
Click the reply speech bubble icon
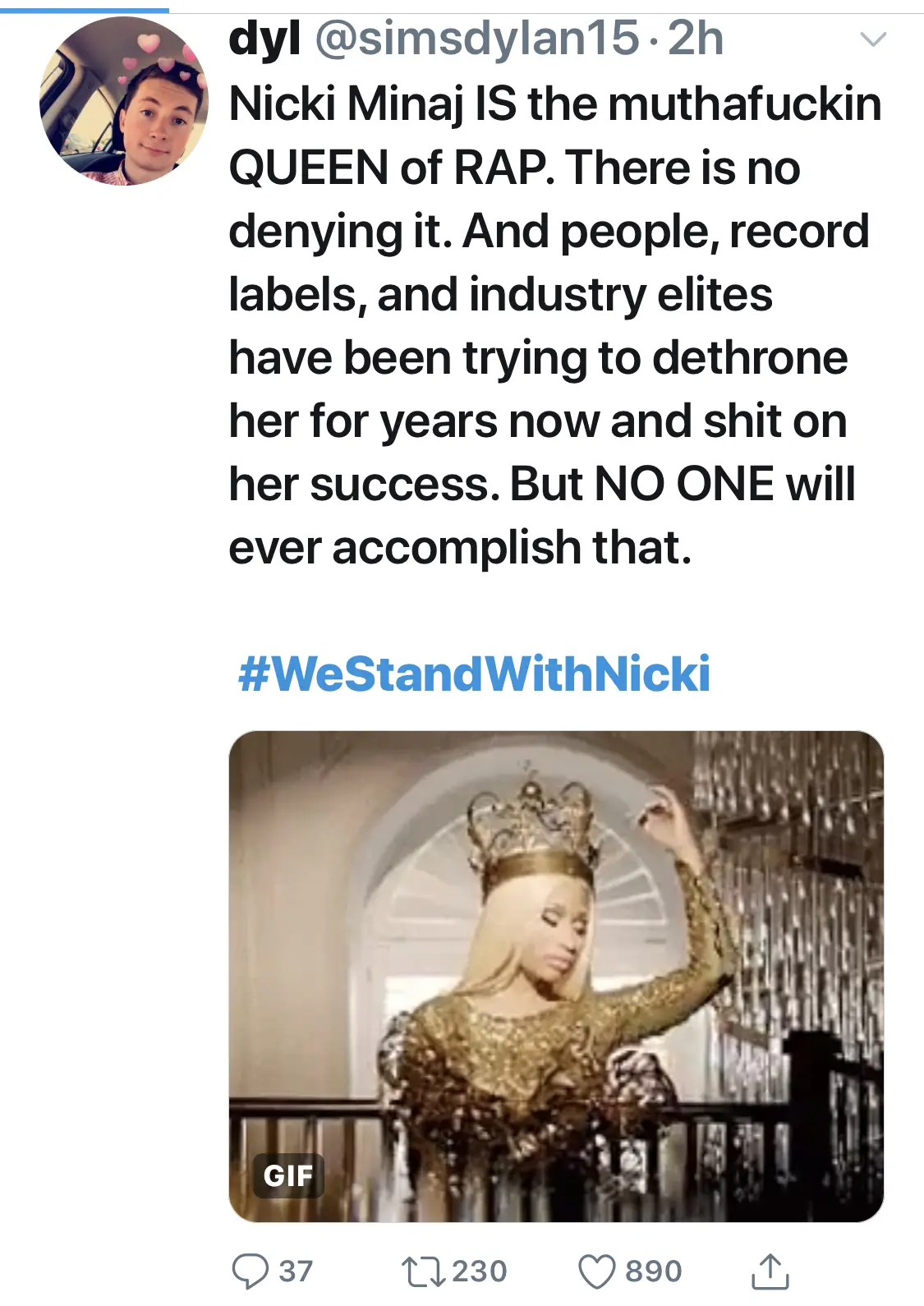click(250, 1271)
